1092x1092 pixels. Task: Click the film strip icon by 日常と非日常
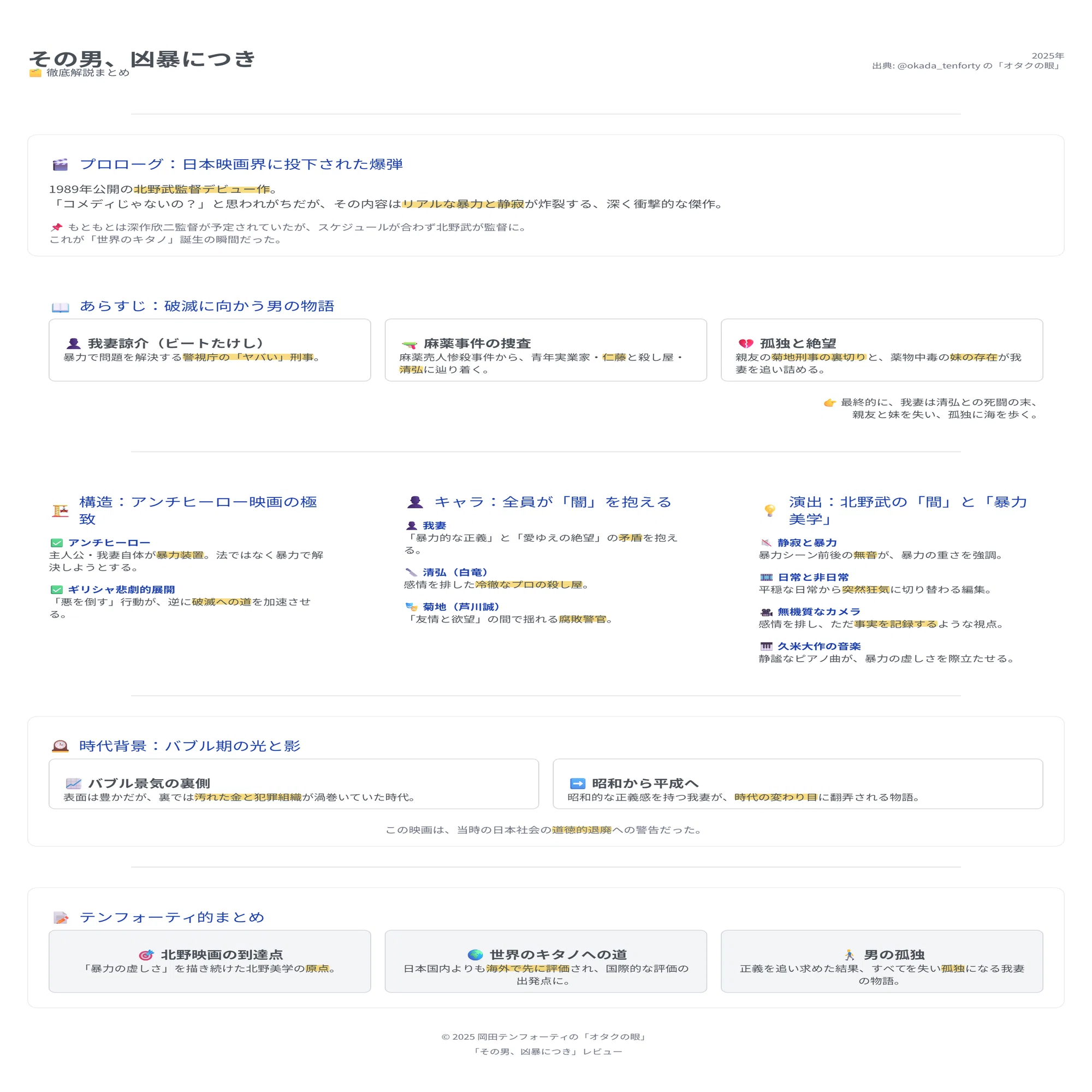[767, 578]
